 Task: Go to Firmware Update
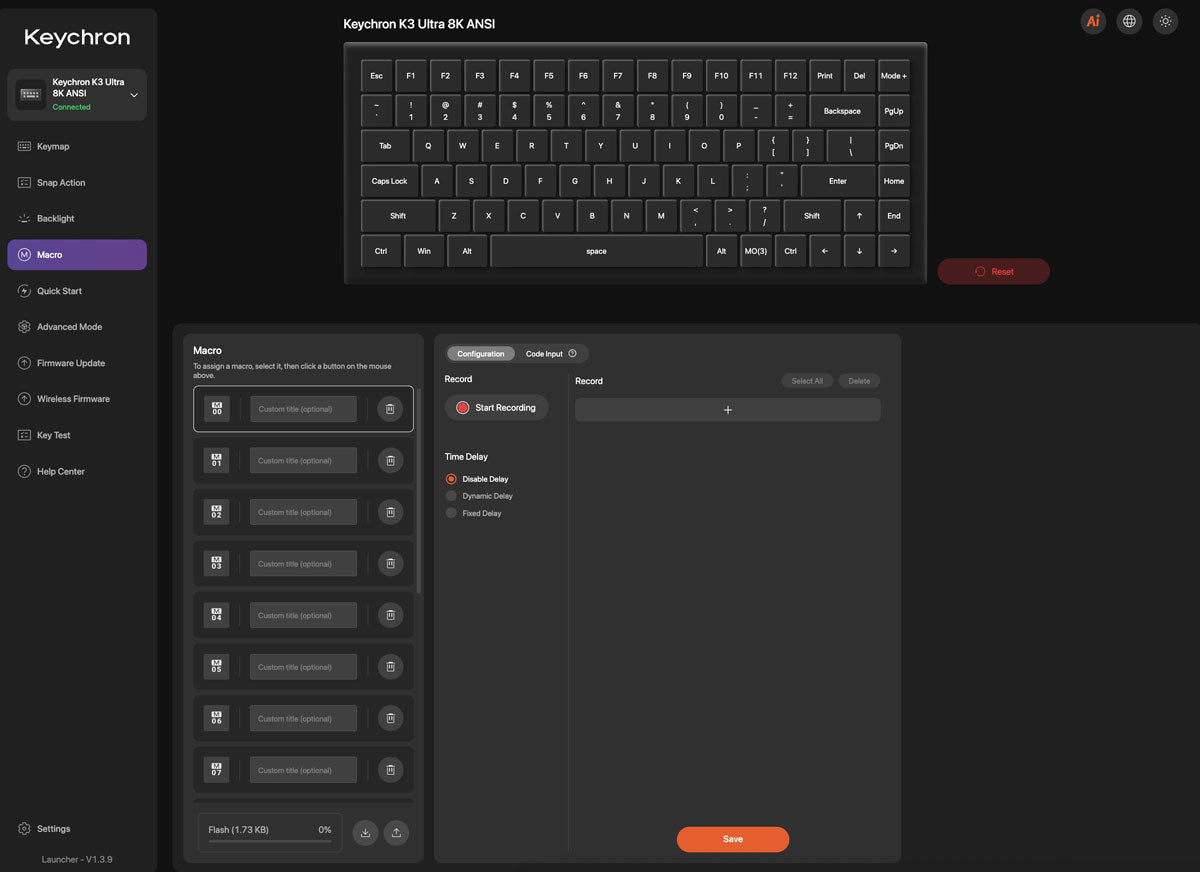click(x=77, y=363)
